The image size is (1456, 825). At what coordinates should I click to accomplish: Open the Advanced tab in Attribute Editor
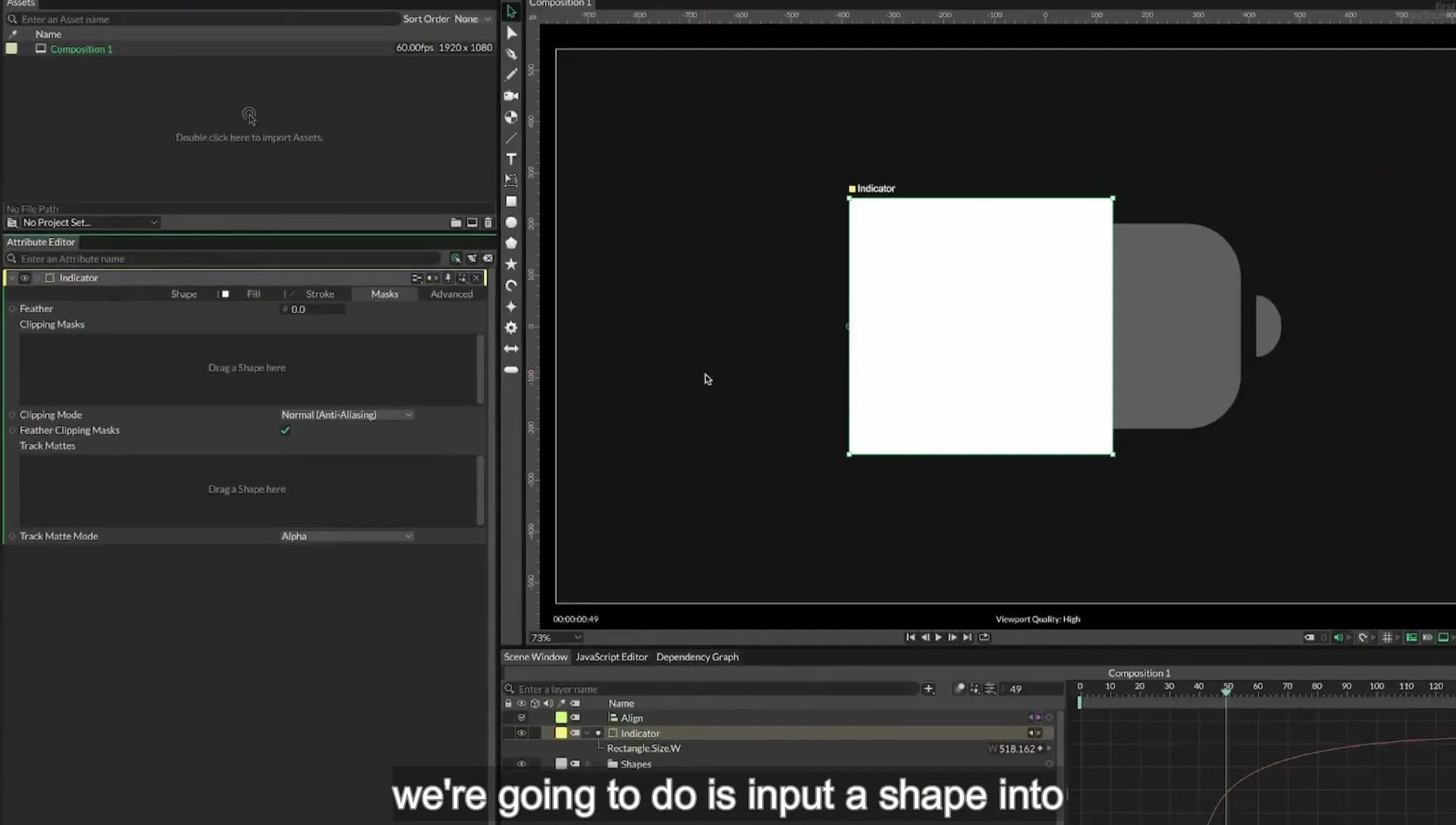[451, 294]
